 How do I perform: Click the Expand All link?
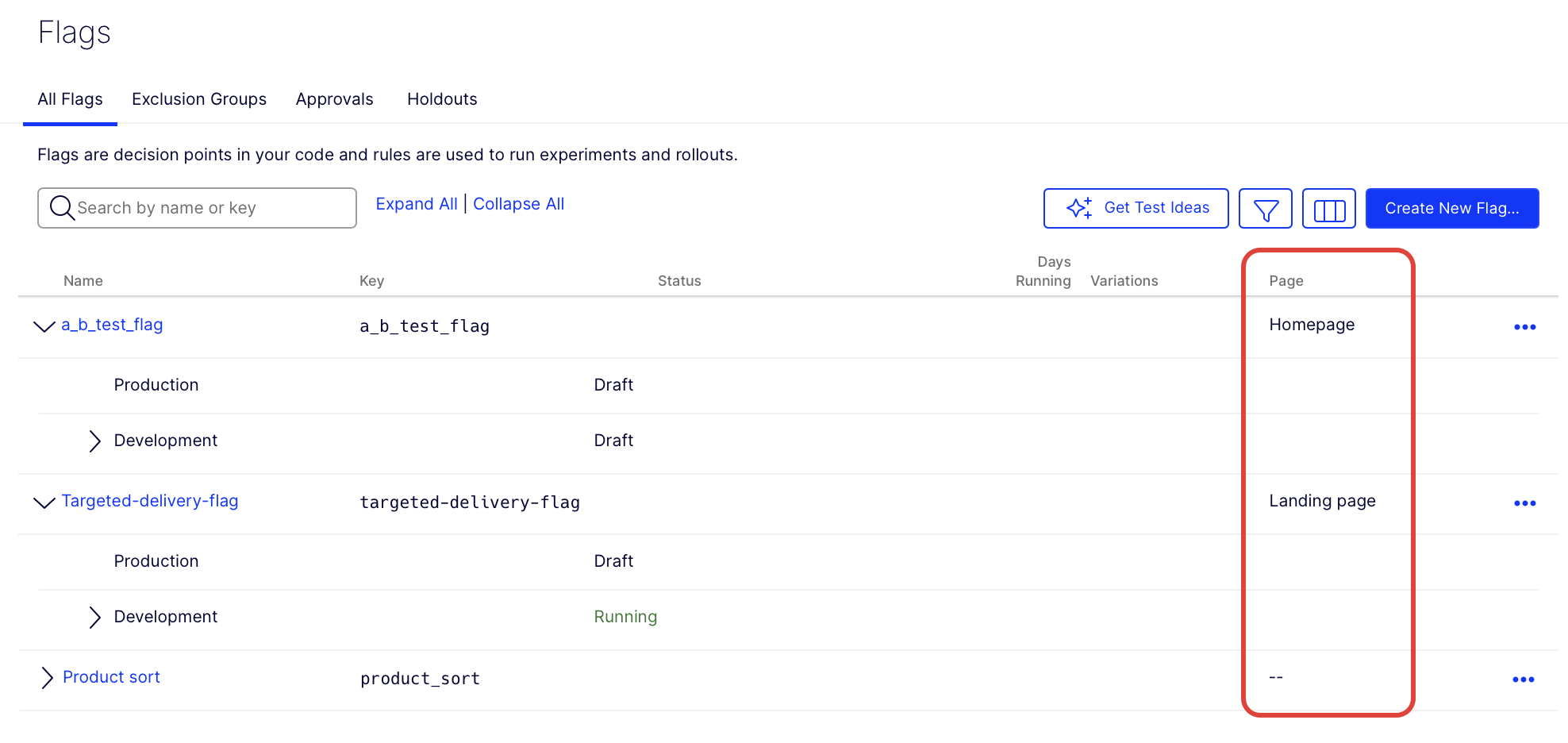pyautogui.click(x=416, y=204)
